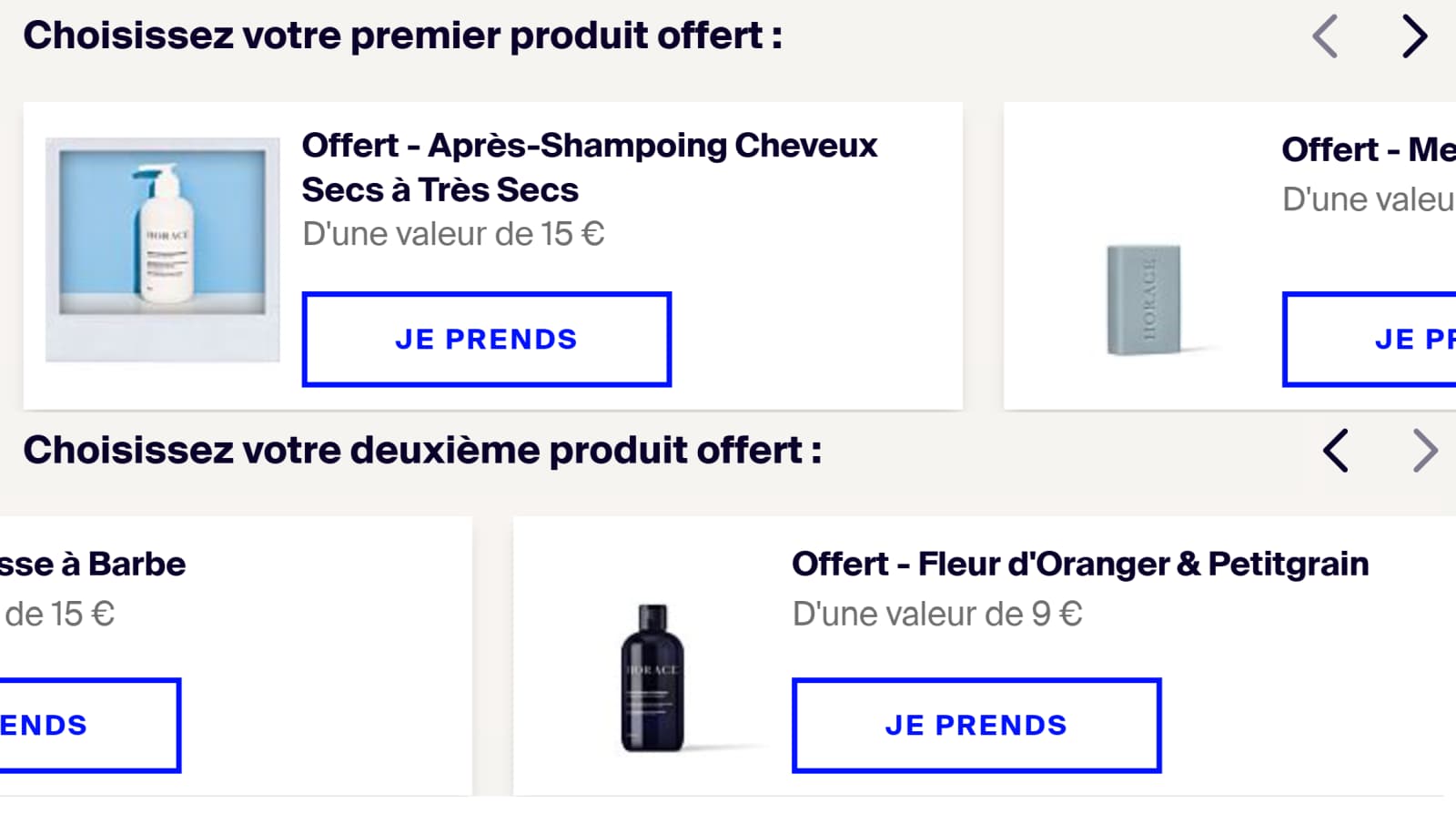Click JE PRENDS for Après-Shampoing
This screenshot has width=1456, height=824.
pos(487,340)
